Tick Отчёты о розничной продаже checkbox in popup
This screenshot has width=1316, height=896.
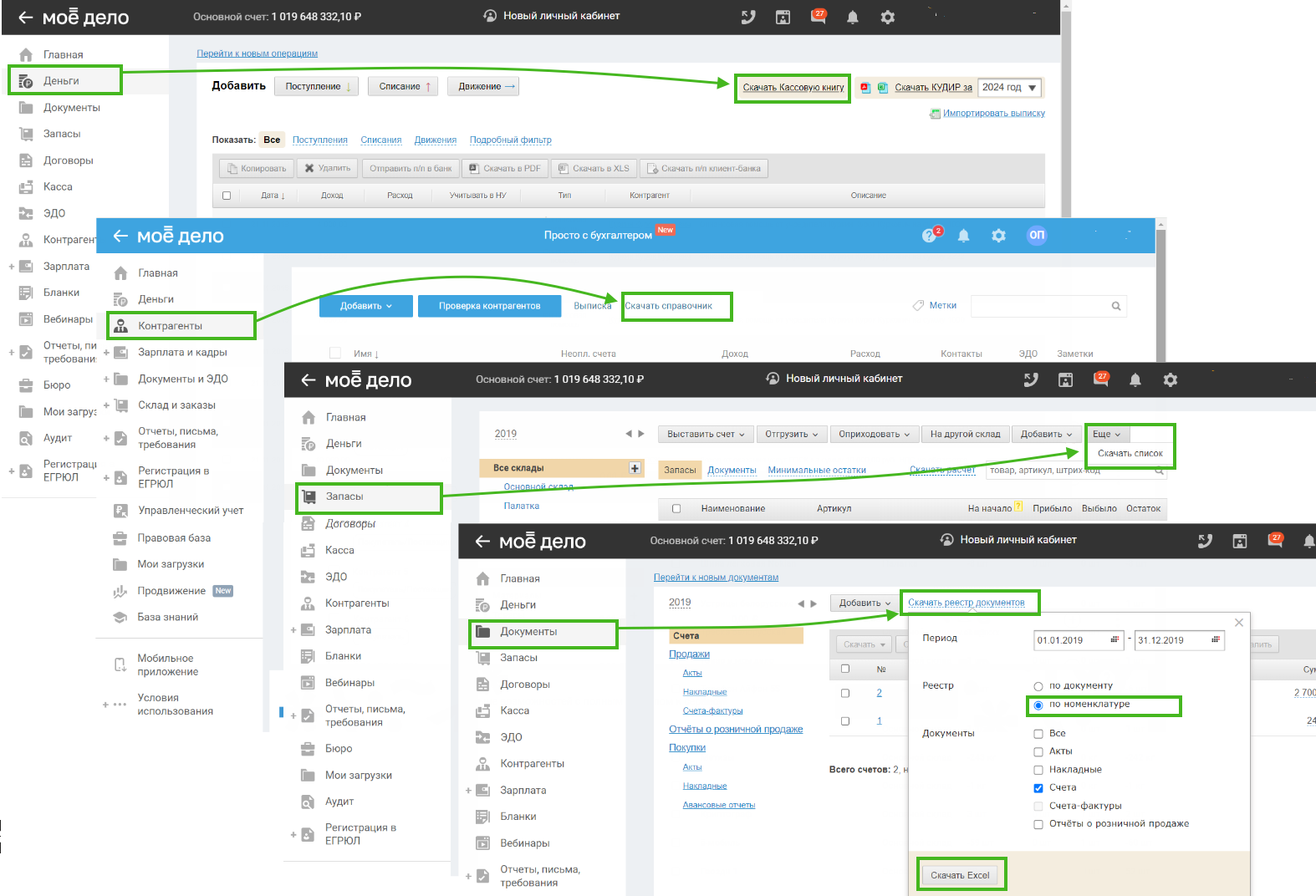tap(1038, 824)
